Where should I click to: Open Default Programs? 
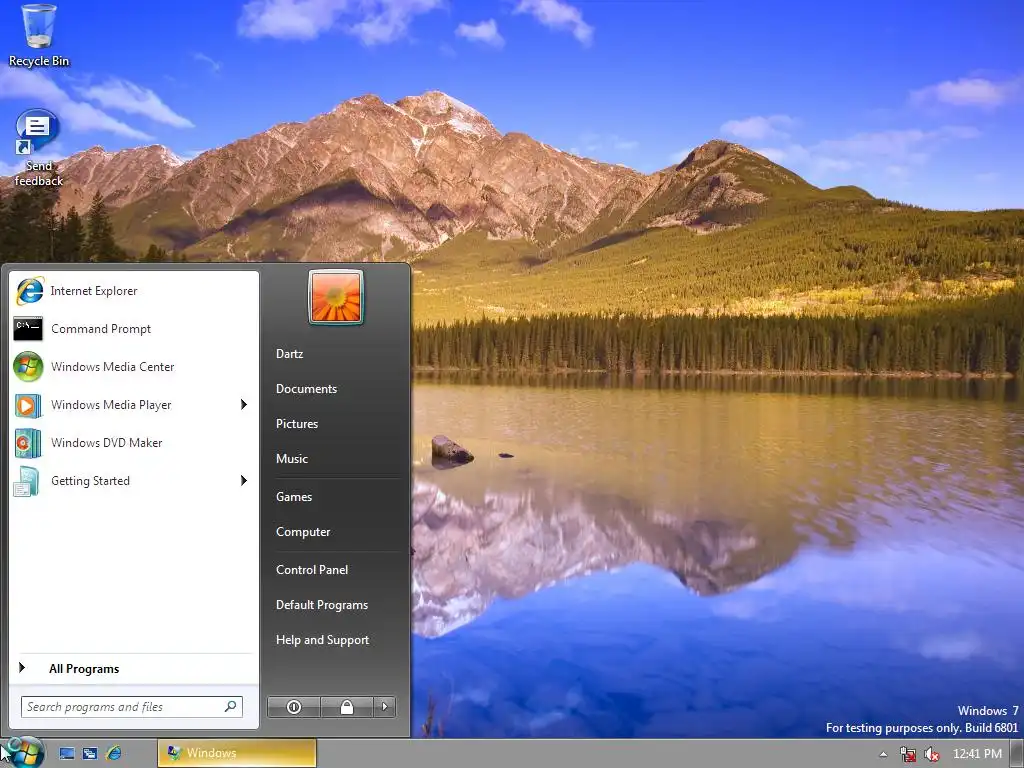pos(322,605)
